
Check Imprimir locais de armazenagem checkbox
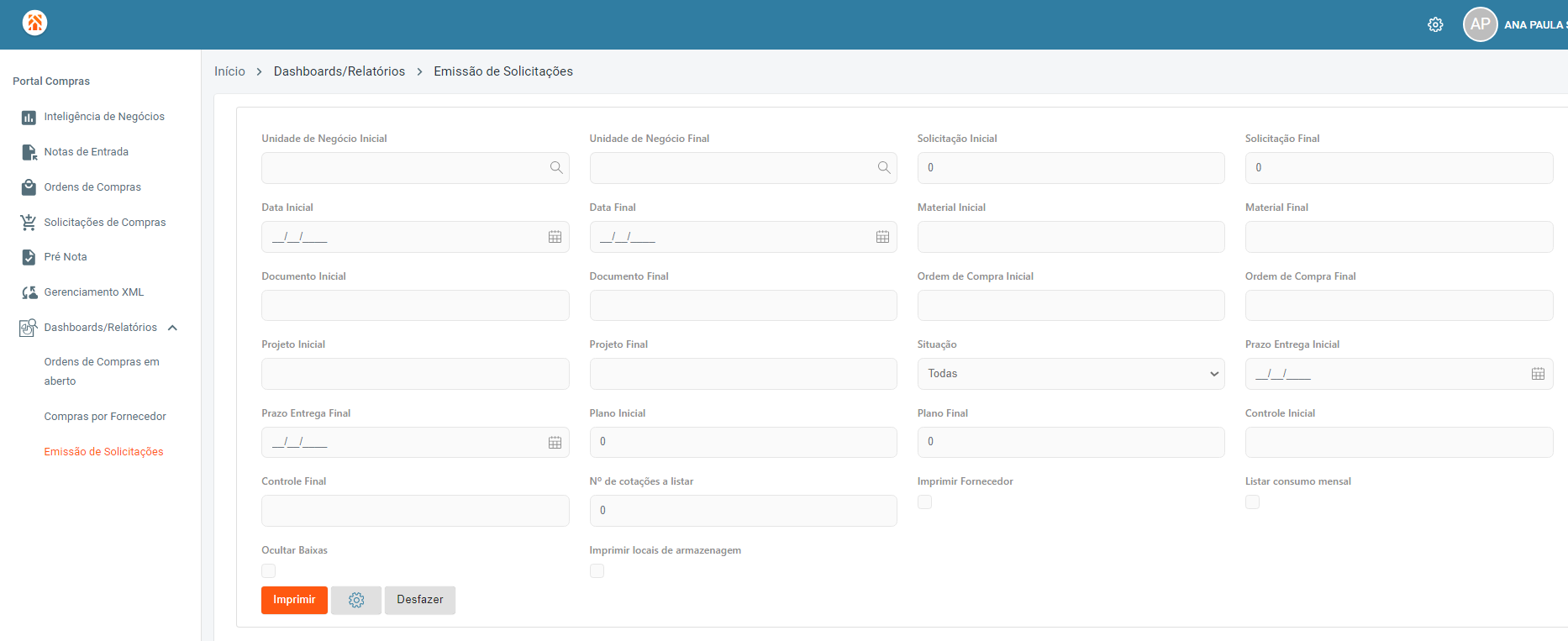(597, 570)
